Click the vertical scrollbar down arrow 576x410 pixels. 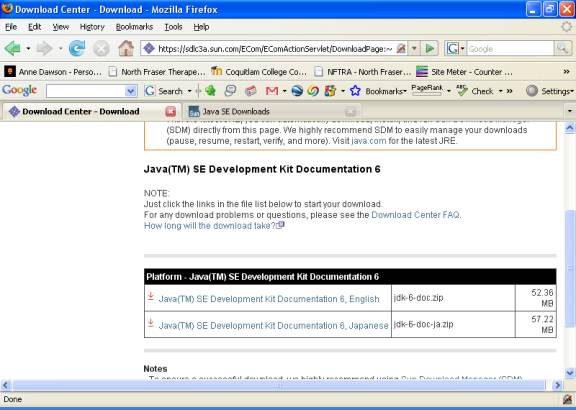(570, 372)
